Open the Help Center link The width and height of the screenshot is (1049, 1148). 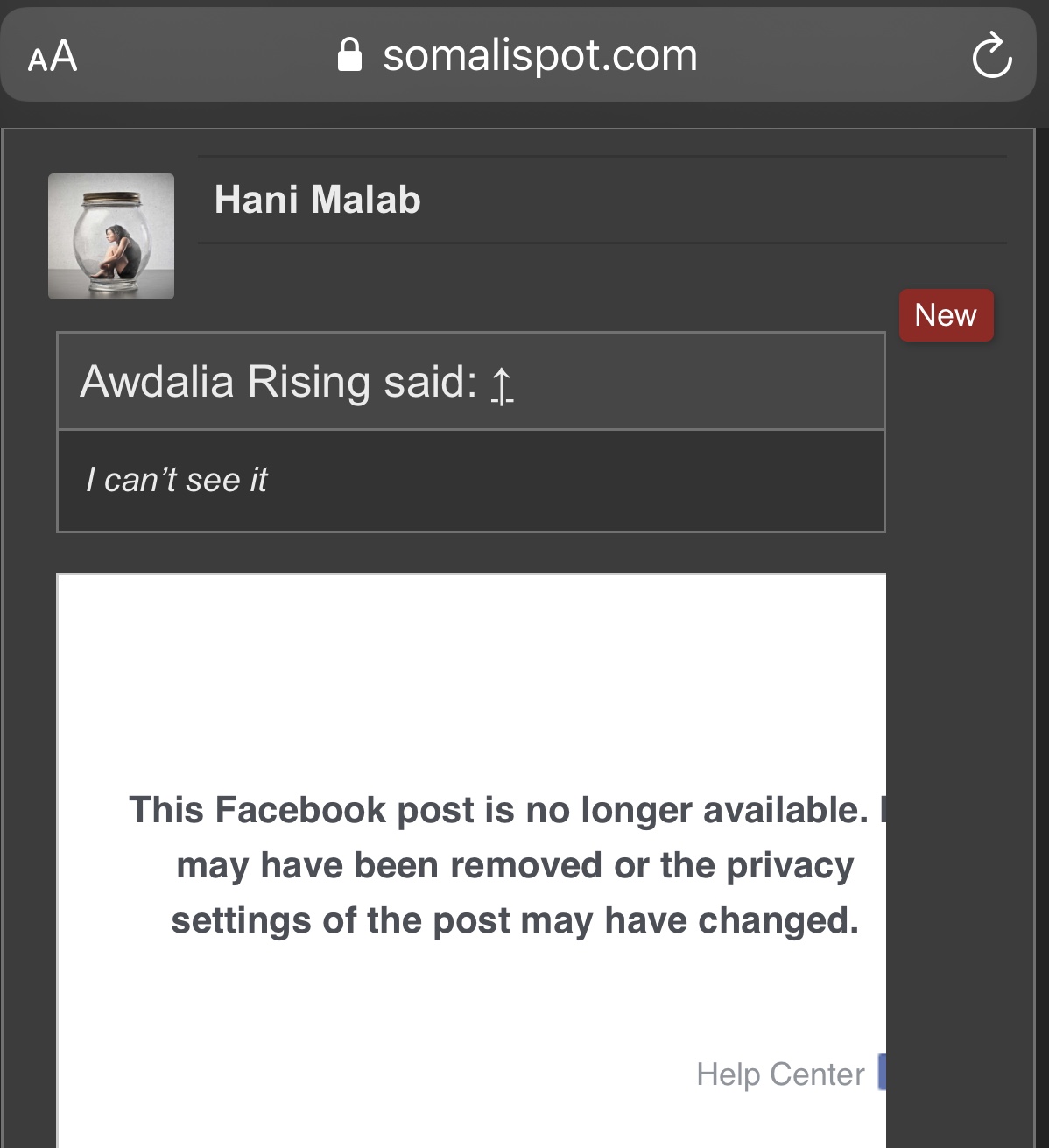(x=780, y=1074)
